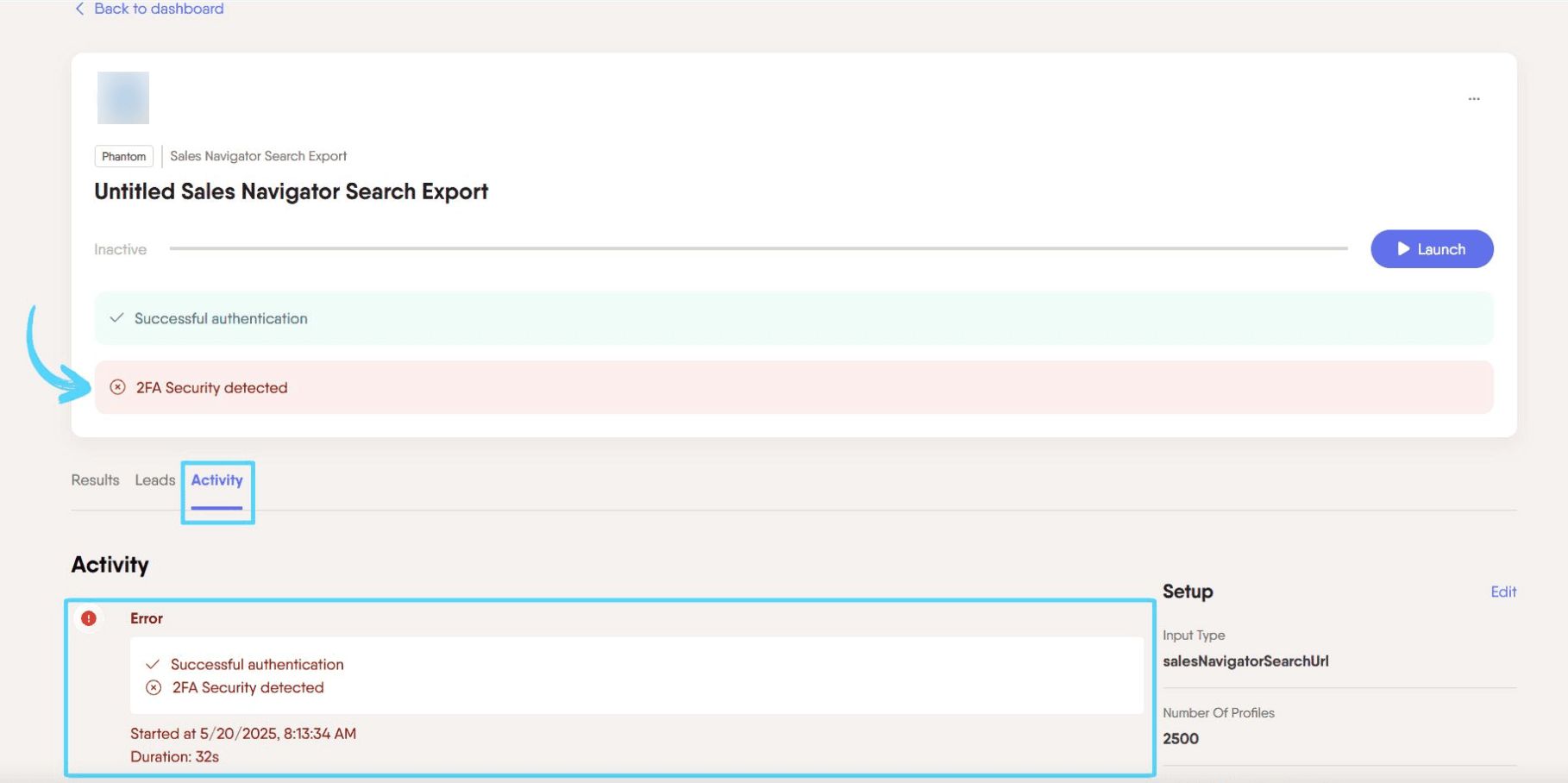
Task: Click the Phantom tag badge
Action: pos(124,156)
